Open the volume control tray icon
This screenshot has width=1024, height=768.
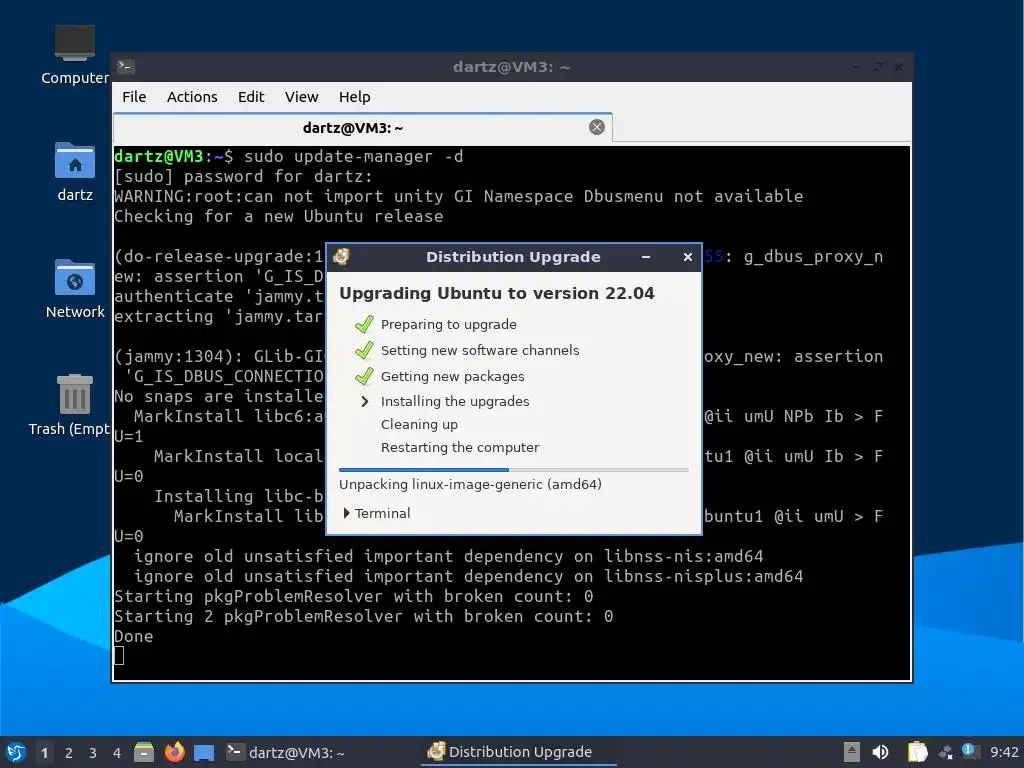click(880, 752)
